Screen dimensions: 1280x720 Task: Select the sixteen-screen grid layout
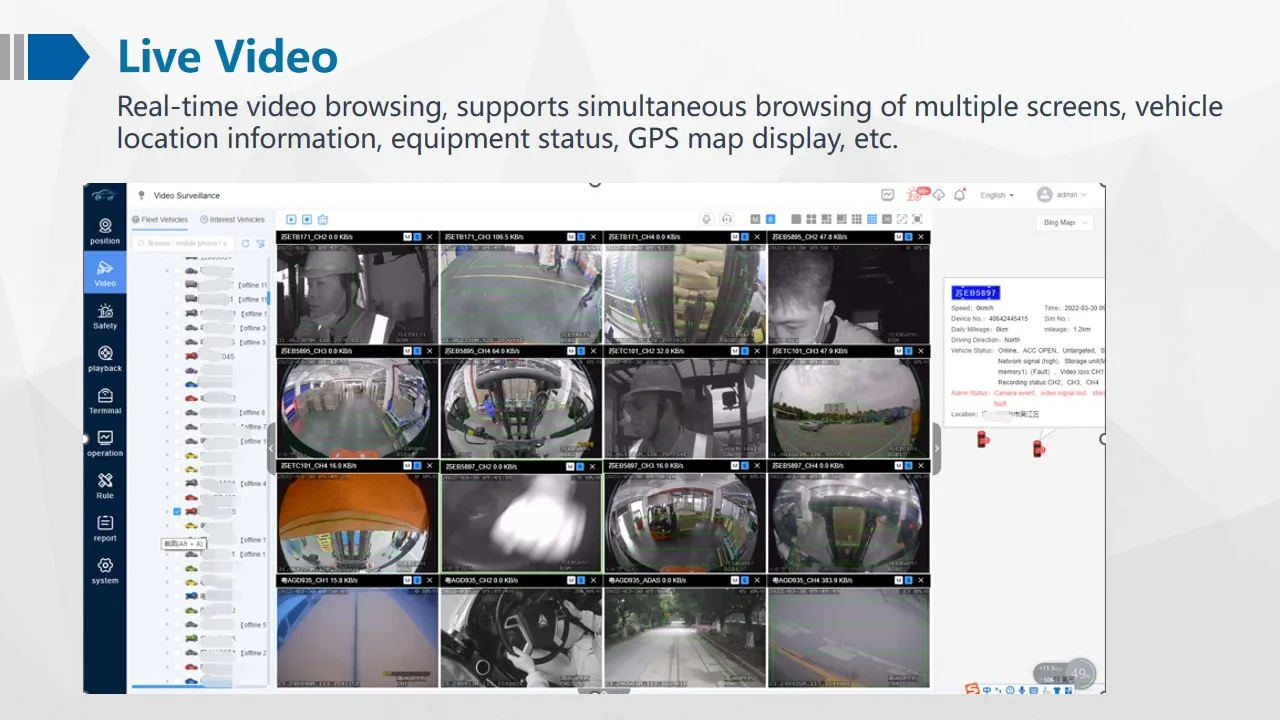[872, 219]
